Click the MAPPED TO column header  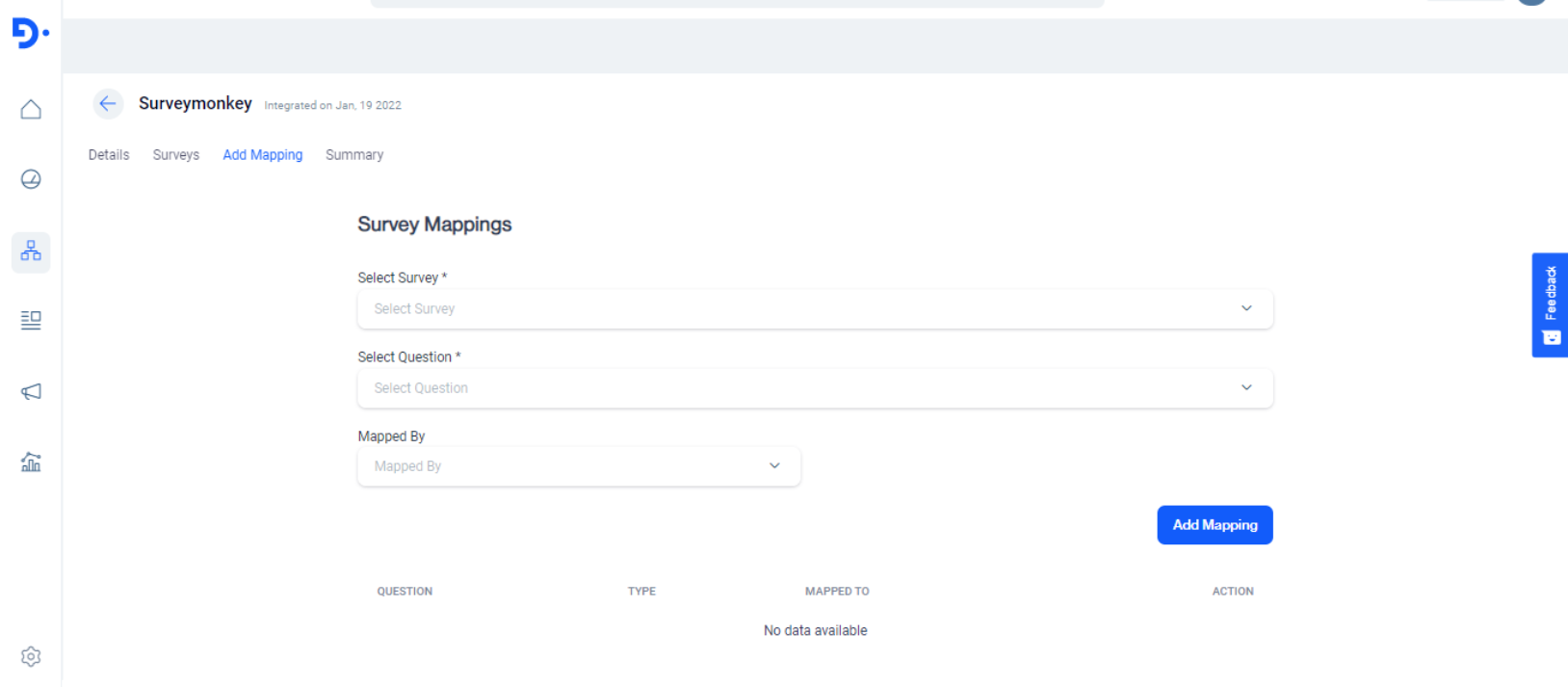tap(837, 592)
